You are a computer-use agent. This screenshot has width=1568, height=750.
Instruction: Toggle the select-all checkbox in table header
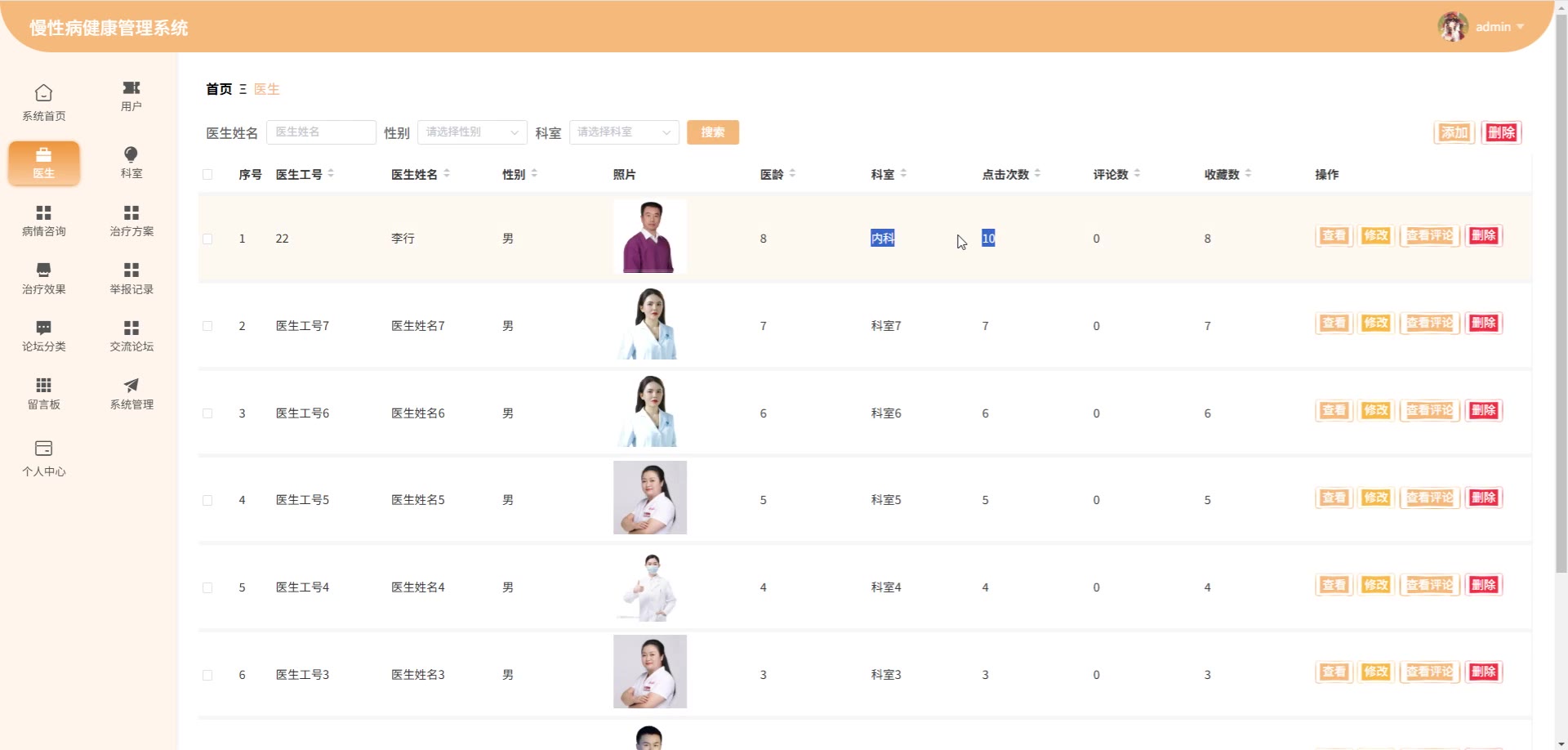(207, 175)
